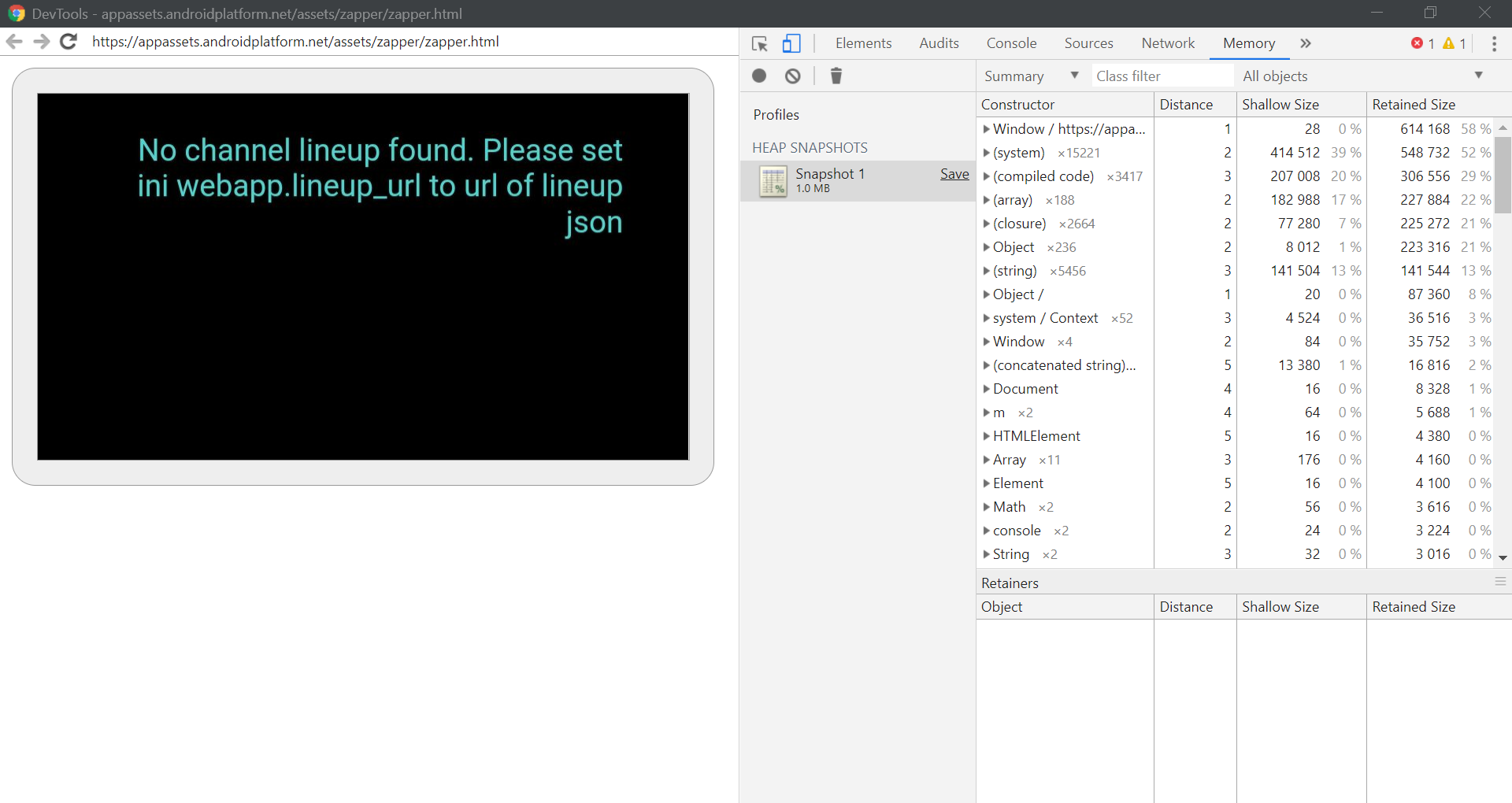Expand the Window / https://appa... row

(x=986, y=129)
